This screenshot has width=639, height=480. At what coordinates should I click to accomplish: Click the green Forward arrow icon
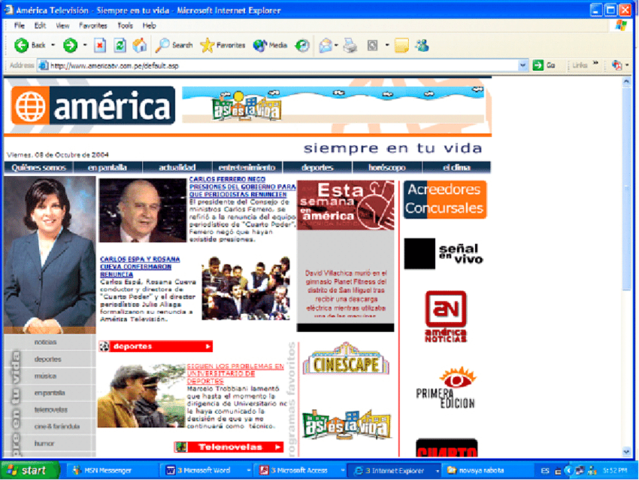70,45
